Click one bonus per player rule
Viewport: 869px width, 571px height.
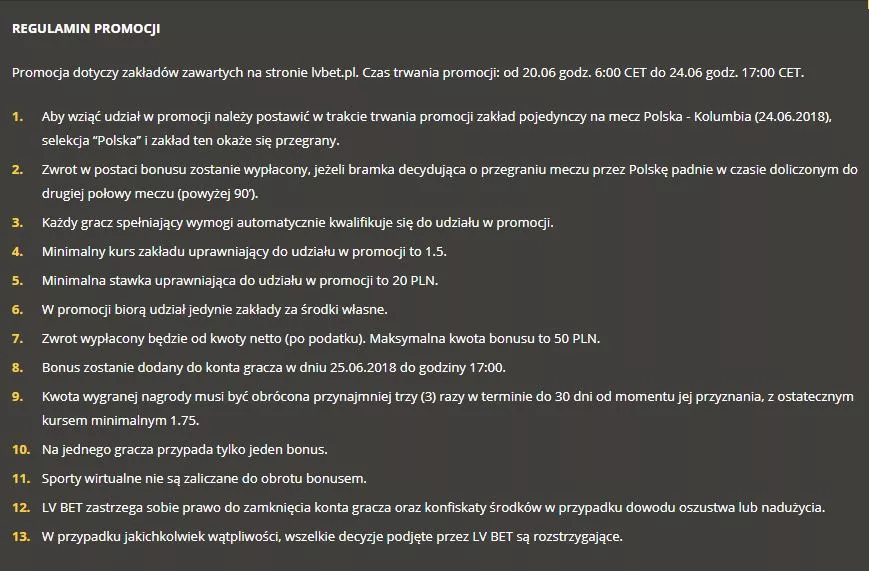click(185, 450)
